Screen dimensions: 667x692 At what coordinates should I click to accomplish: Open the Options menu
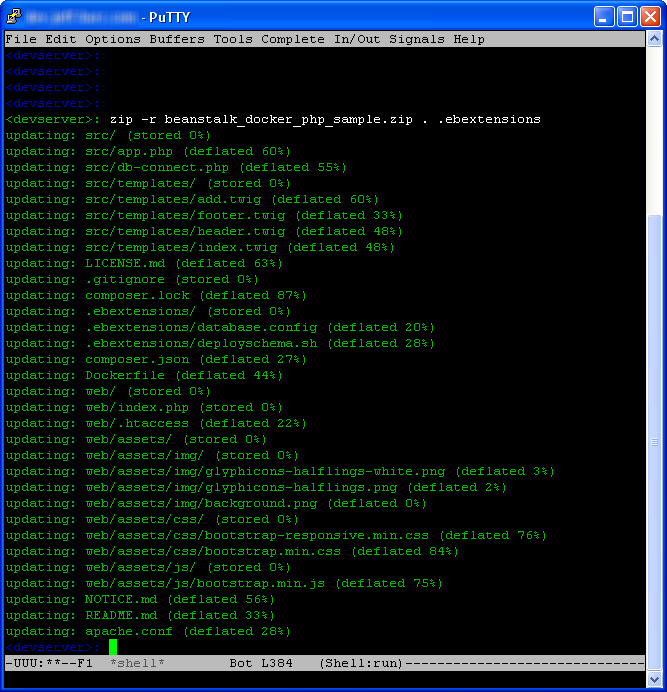(113, 39)
